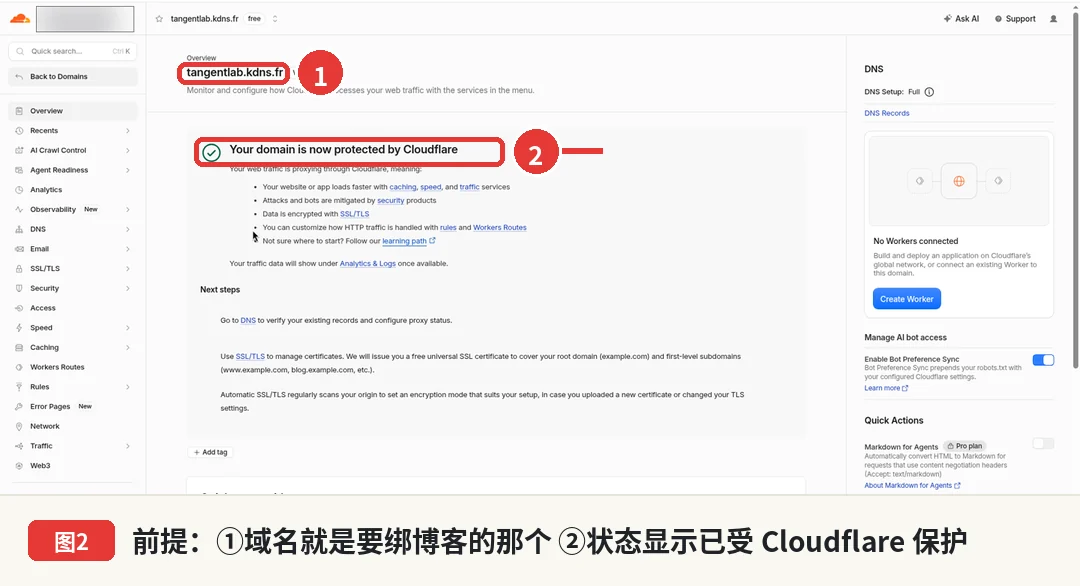Click the Cloudflare logo icon
This screenshot has height=586, width=1080.
pyautogui.click(x=20, y=19)
